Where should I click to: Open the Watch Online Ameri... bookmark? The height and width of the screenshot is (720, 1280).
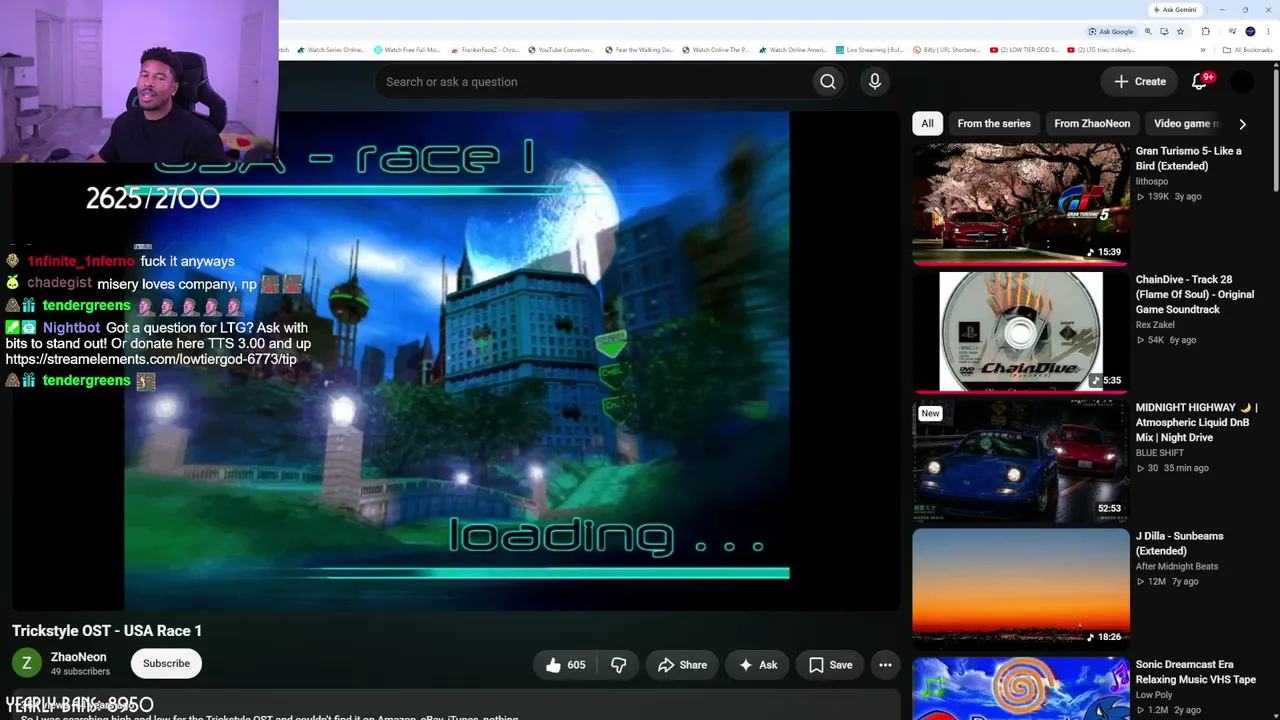[793, 50]
